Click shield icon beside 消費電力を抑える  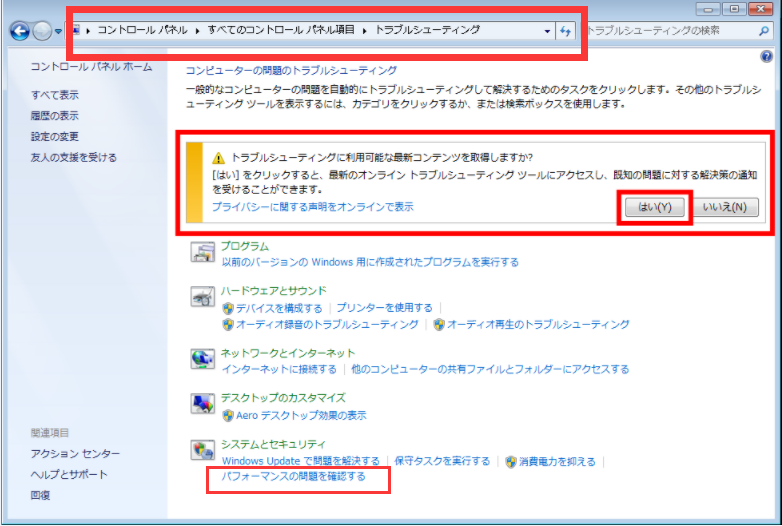tap(511, 462)
